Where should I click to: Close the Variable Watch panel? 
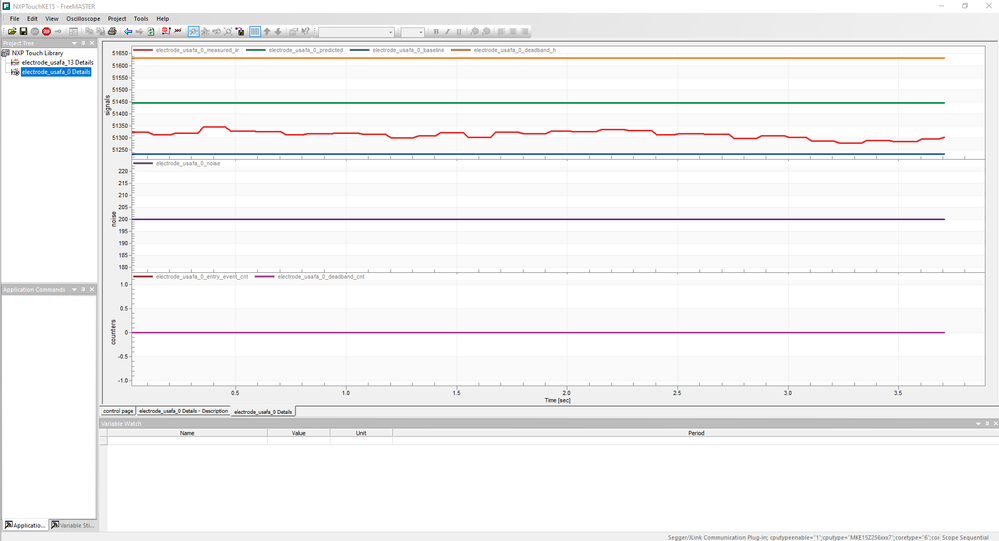coord(995,424)
